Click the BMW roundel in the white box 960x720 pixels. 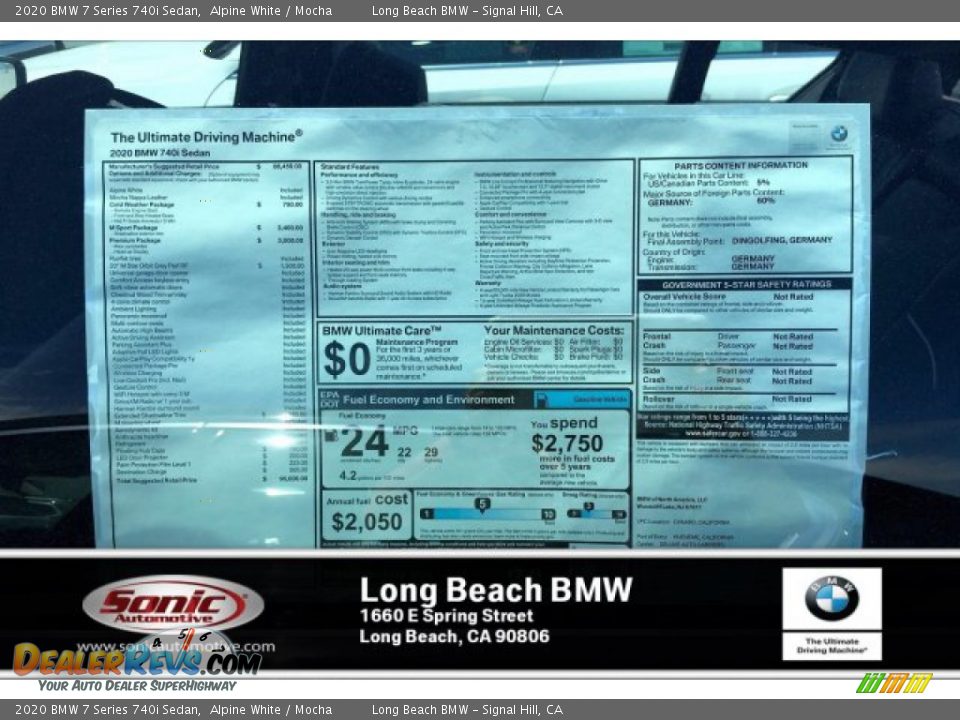(831, 598)
